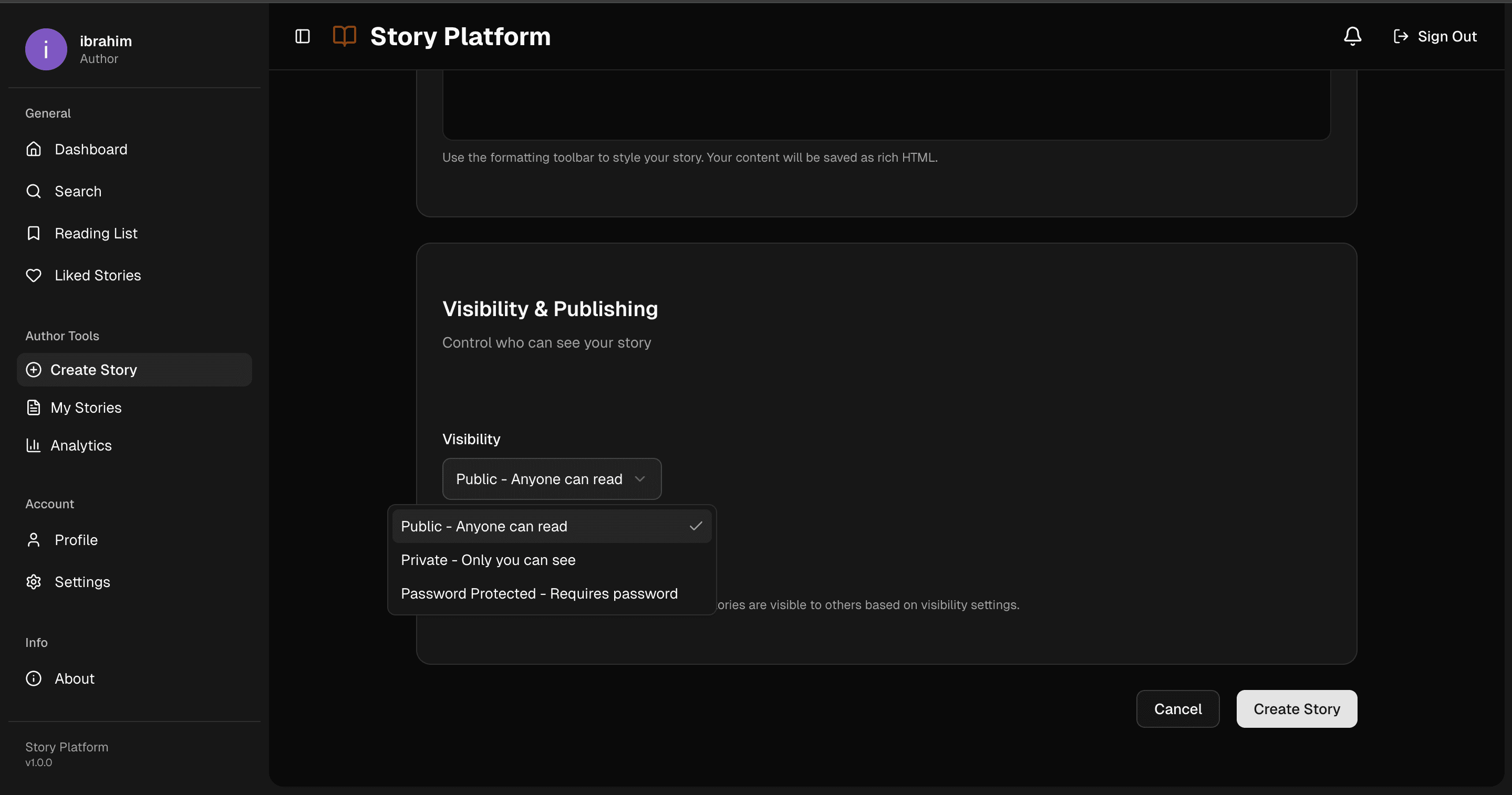The image size is (1512, 795).
Task: Click the Story Platform book logo
Action: 345,36
